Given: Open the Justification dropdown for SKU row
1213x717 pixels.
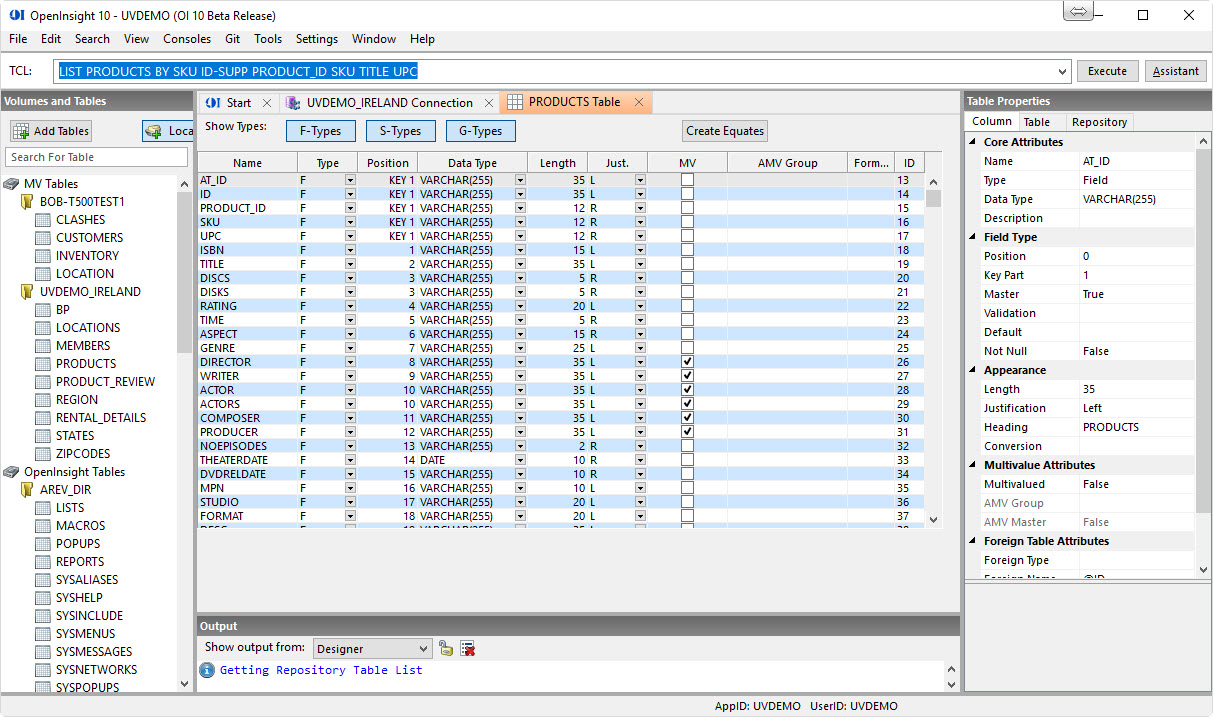Looking at the screenshot, I should 640,222.
